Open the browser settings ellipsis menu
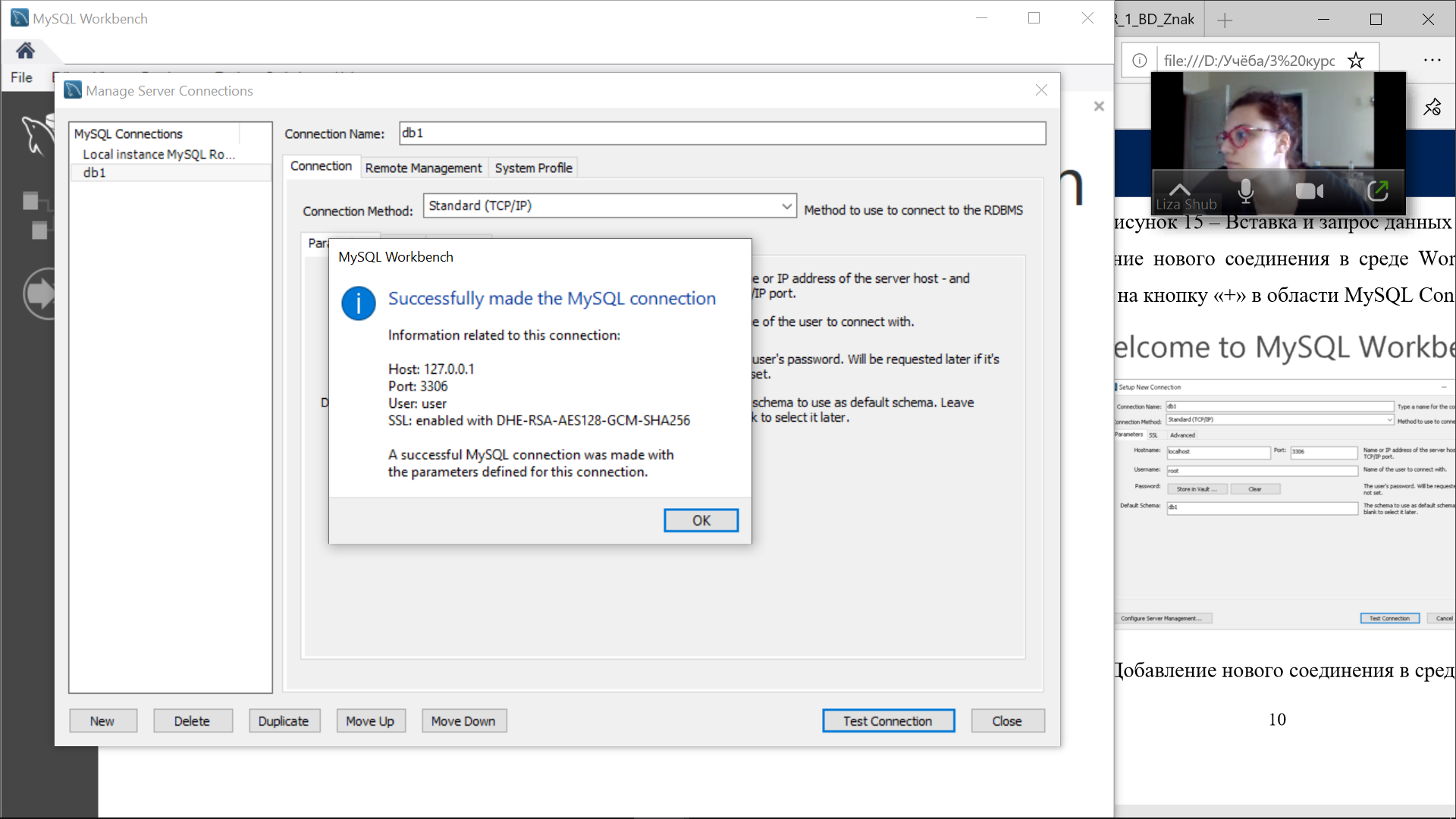This screenshot has width=1456, height=819. pyautogui.click(x=1432, y=60)
